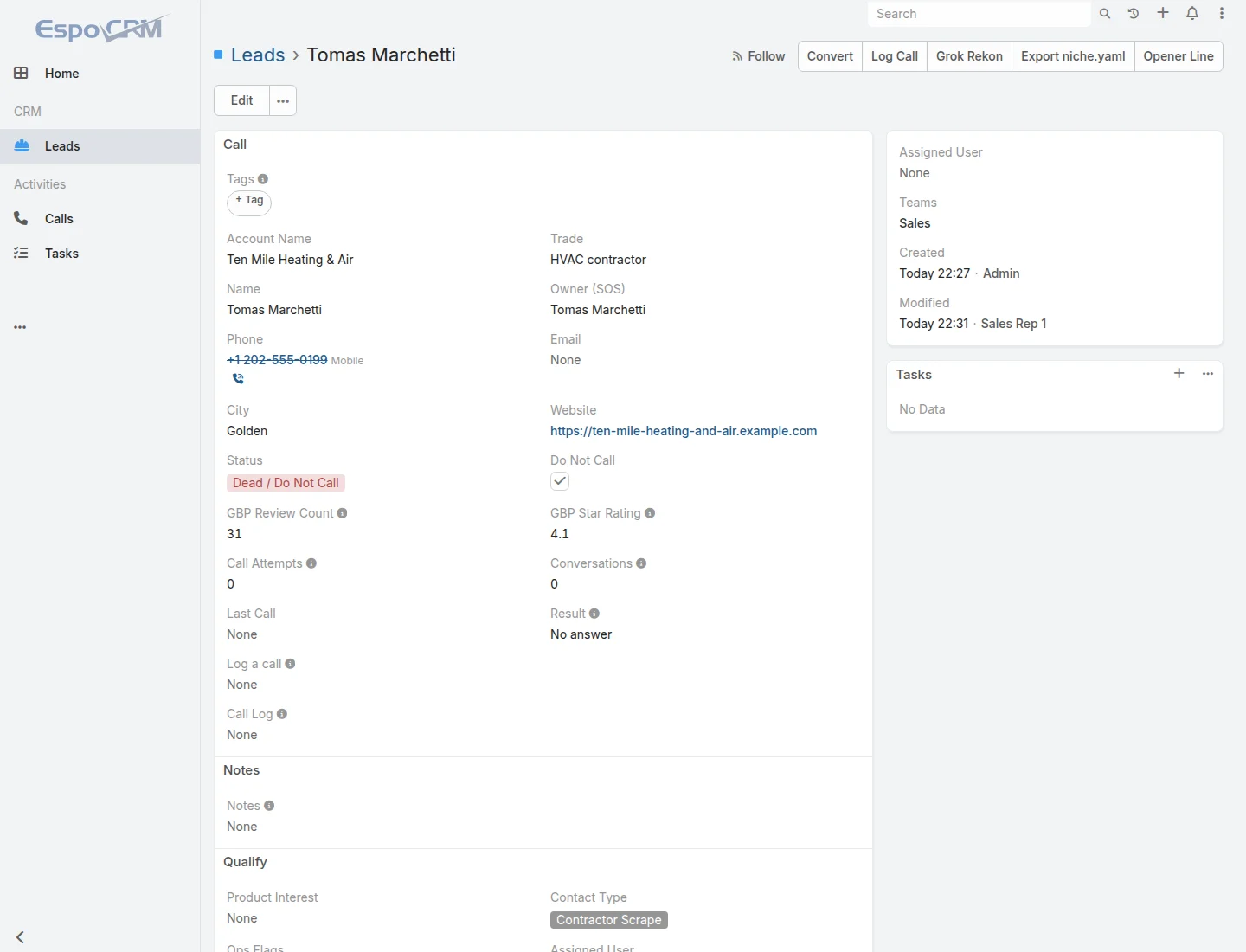This screenshot has width=1246, height=952.
Task: Toggle the Do Not Call checkbox
Action: (x=560, y=481)
